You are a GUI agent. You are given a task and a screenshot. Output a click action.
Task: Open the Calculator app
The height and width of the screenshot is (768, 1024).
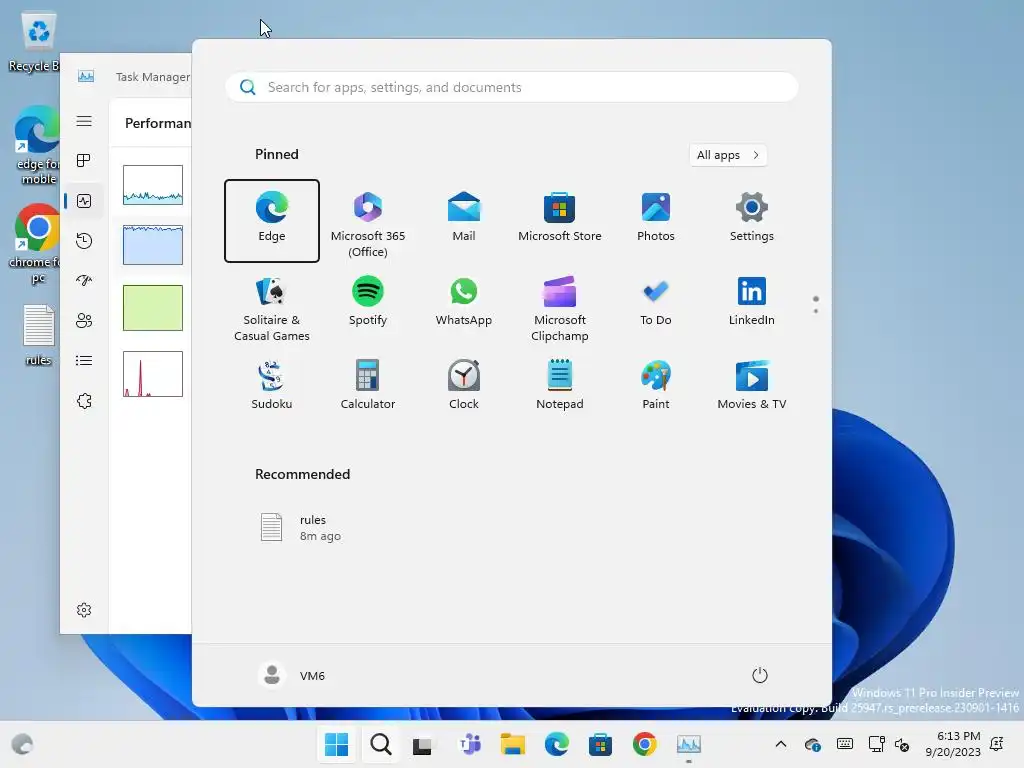[x=368, y=385]
